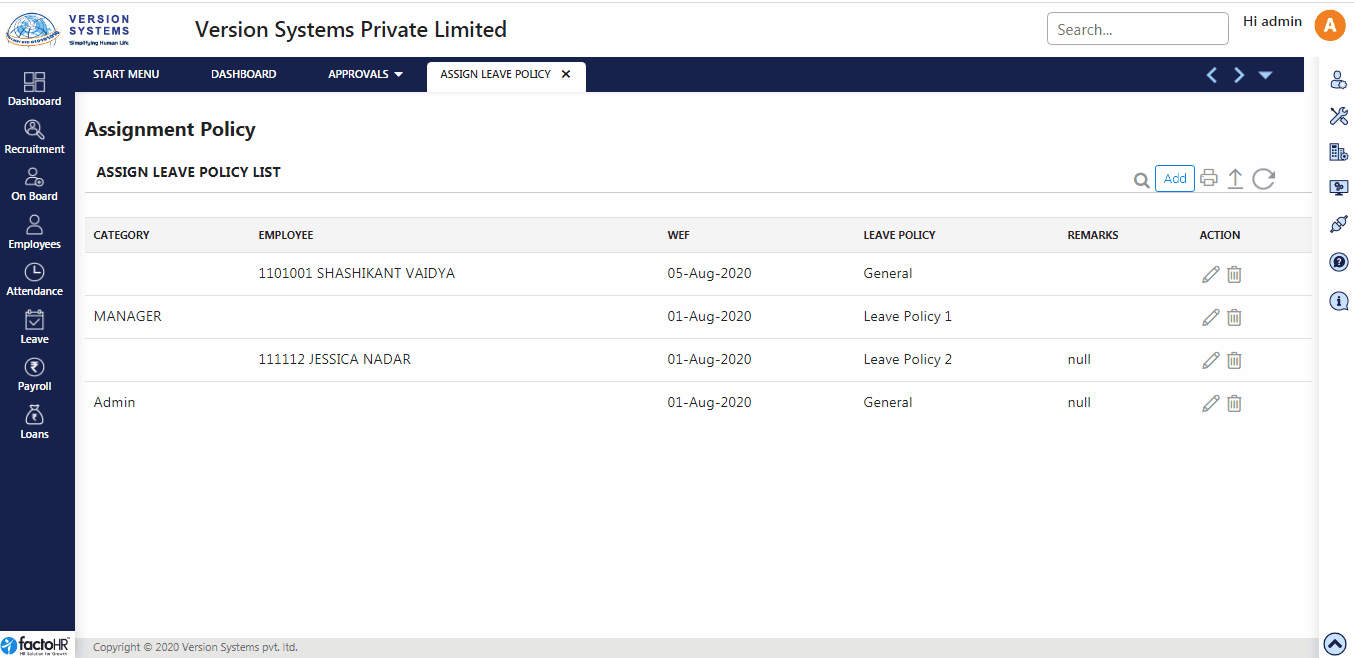Screen dimensions: 1354x658
Task: Go to Loans in sidebar
Action: 34,421
